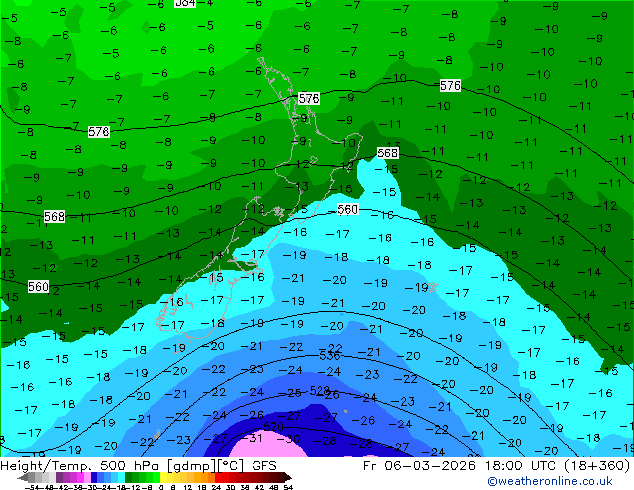
Task: Click the -25 temperature value next to 528
Action: click(x=291, y=393)
